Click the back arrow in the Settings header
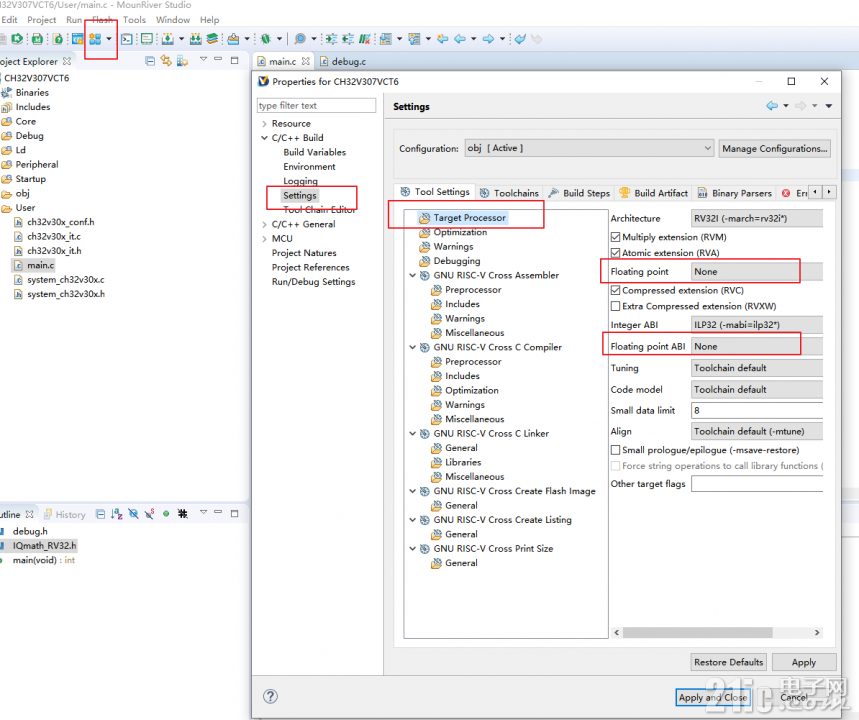This screenshot has height=720, width=859. tap(772, 106)
